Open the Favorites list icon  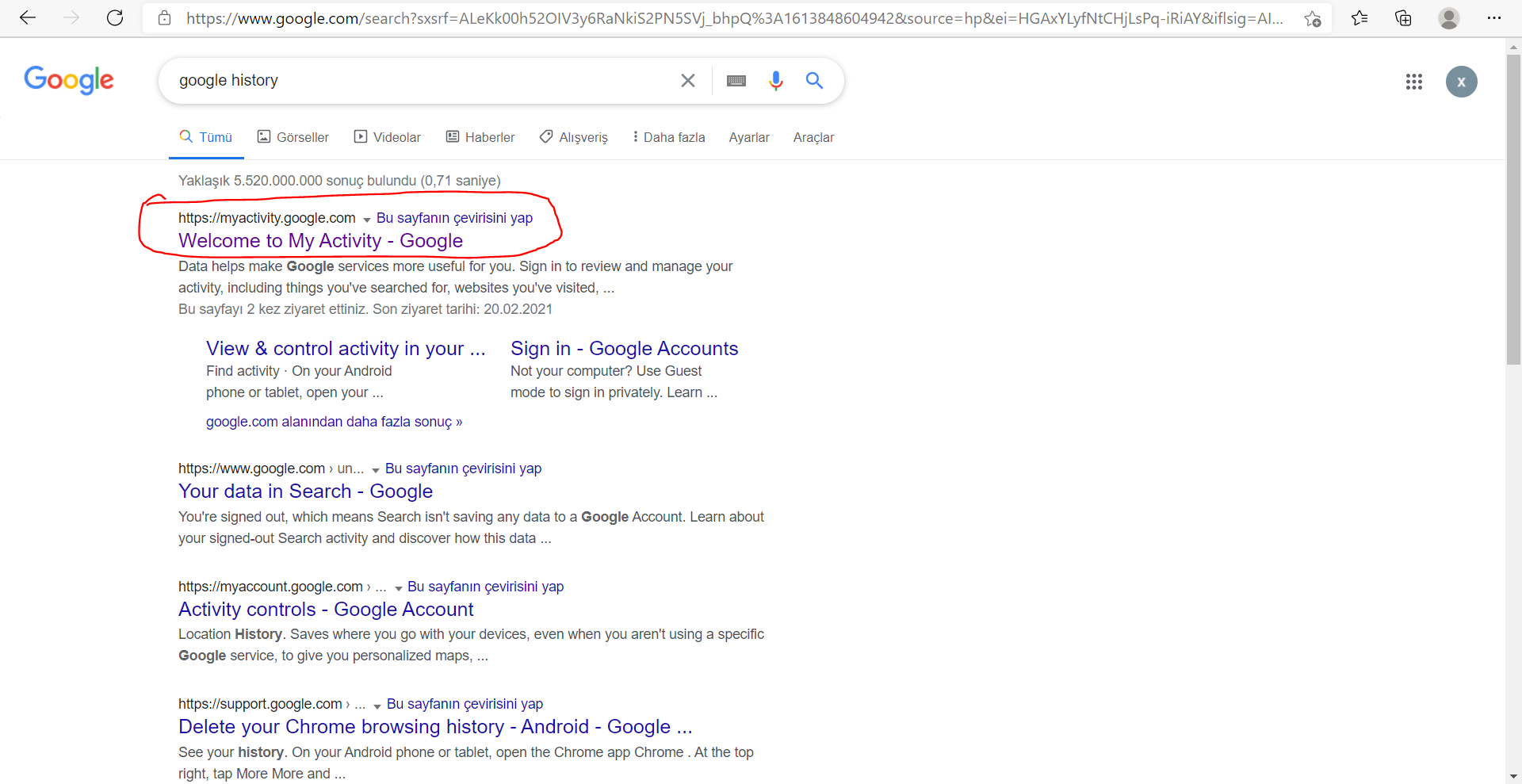point(1359,18)
